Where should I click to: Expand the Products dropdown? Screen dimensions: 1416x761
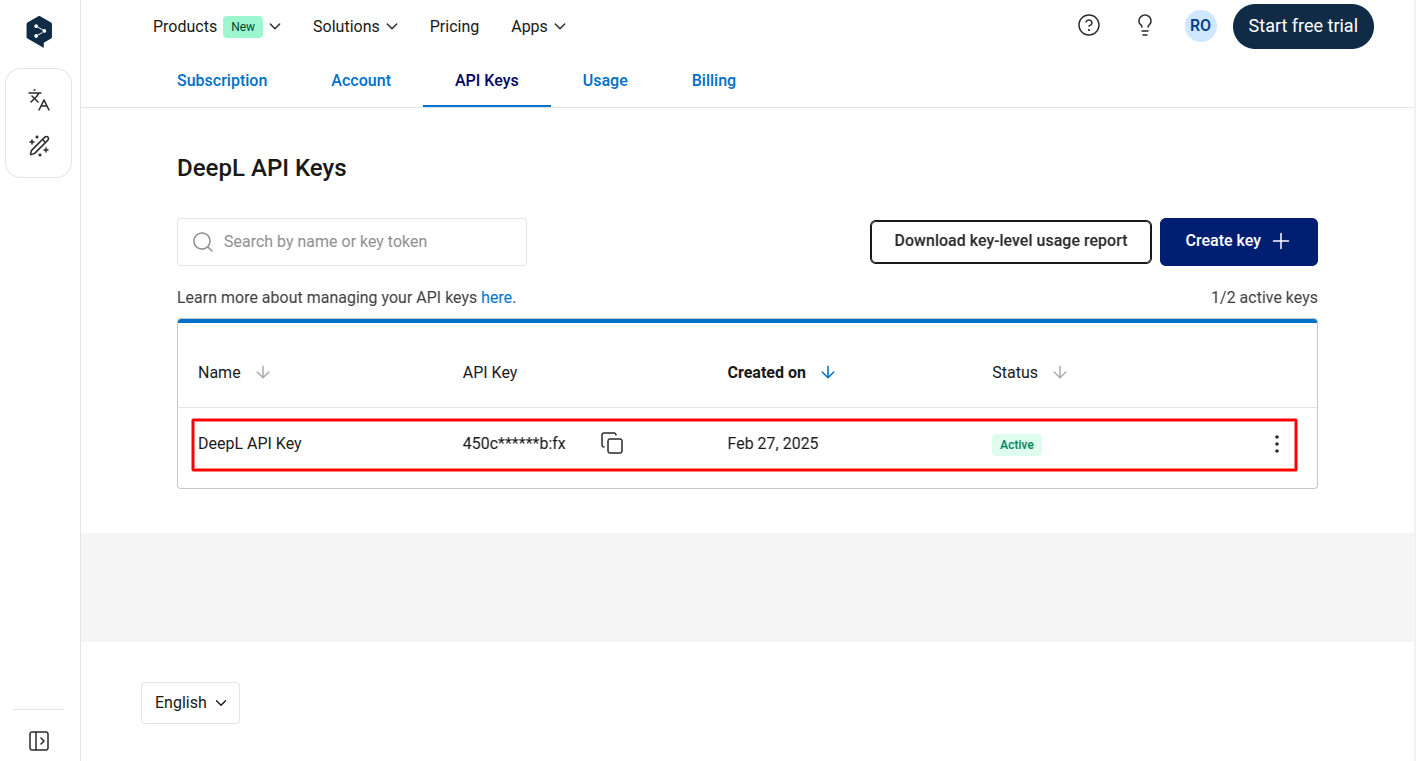click(217, 26)
